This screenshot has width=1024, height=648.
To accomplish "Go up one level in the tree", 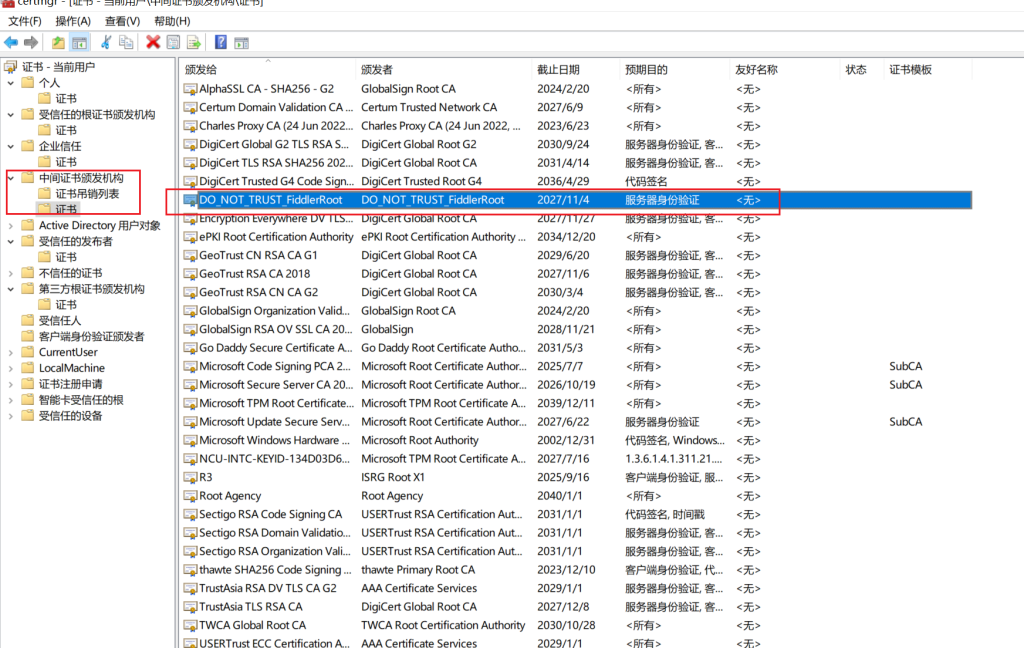I will [58, 43].
